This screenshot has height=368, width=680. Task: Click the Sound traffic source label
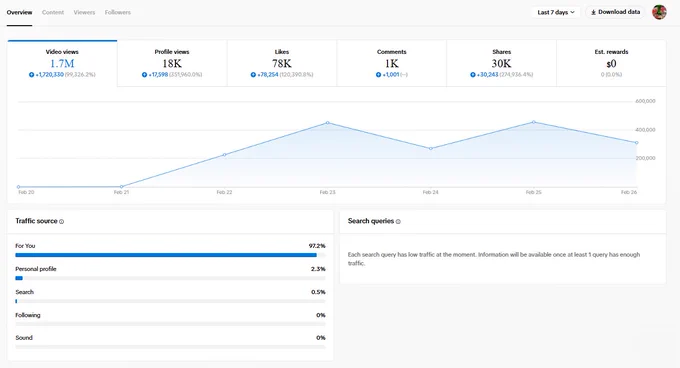click(x=24, y=338)
